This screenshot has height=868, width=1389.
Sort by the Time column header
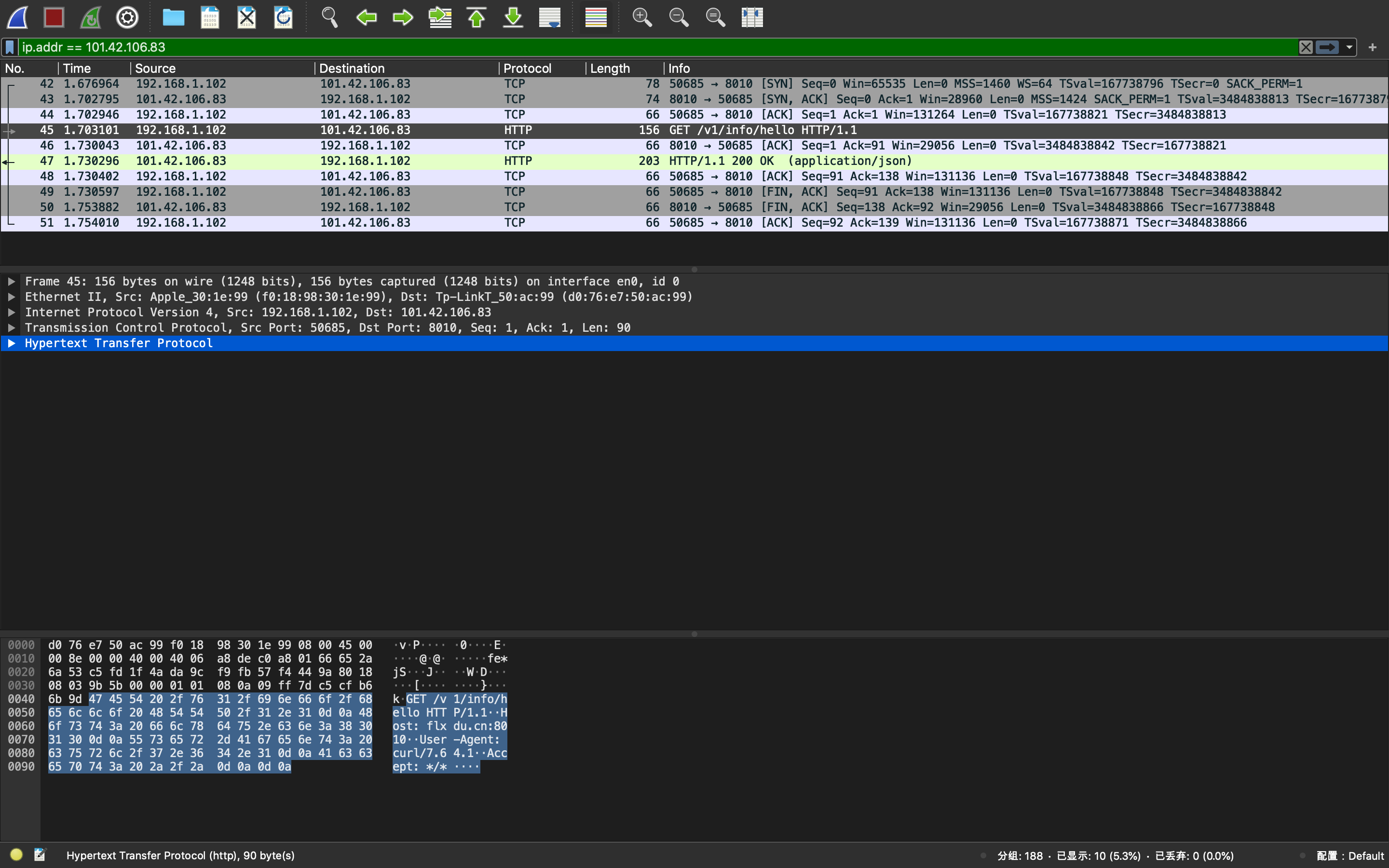pos(94,68)
